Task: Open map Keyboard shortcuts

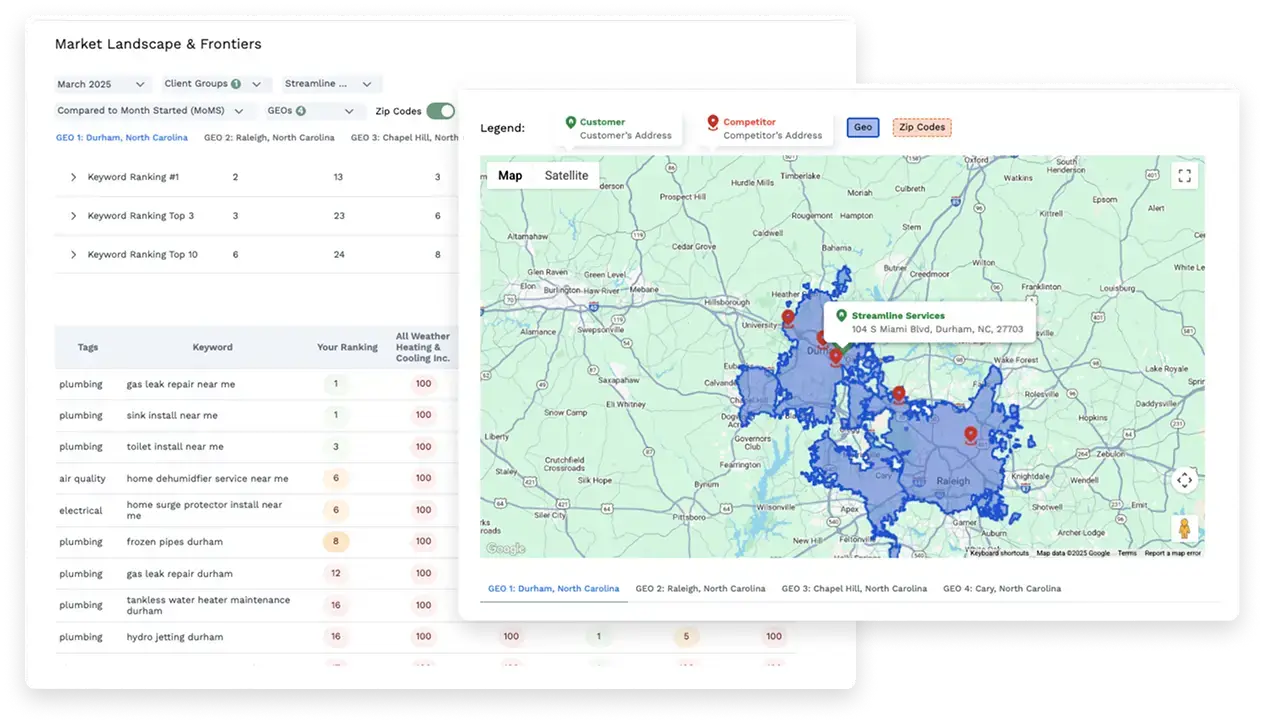Action: pos(999,553)
